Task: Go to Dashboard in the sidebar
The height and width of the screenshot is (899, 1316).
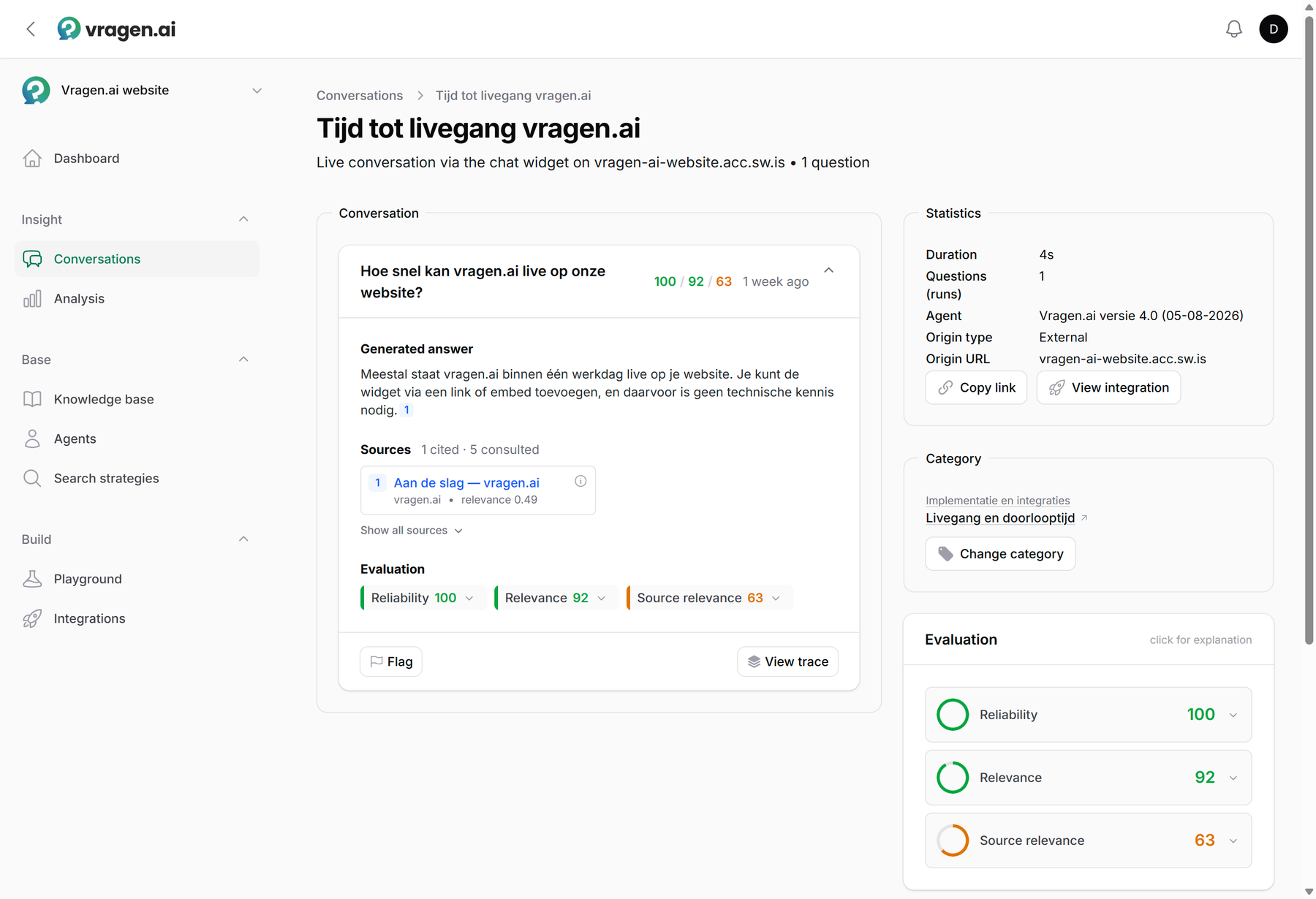Action: tap(137, 159)
